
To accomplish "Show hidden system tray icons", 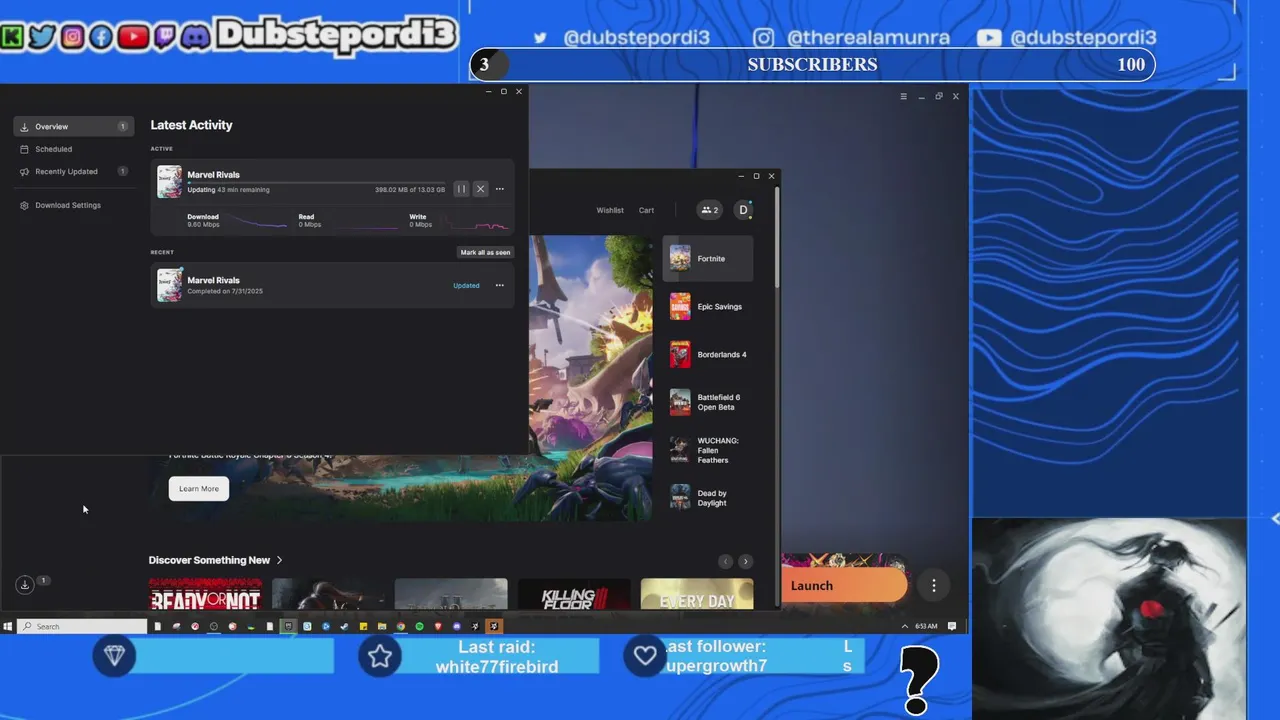I will point(905,626).
